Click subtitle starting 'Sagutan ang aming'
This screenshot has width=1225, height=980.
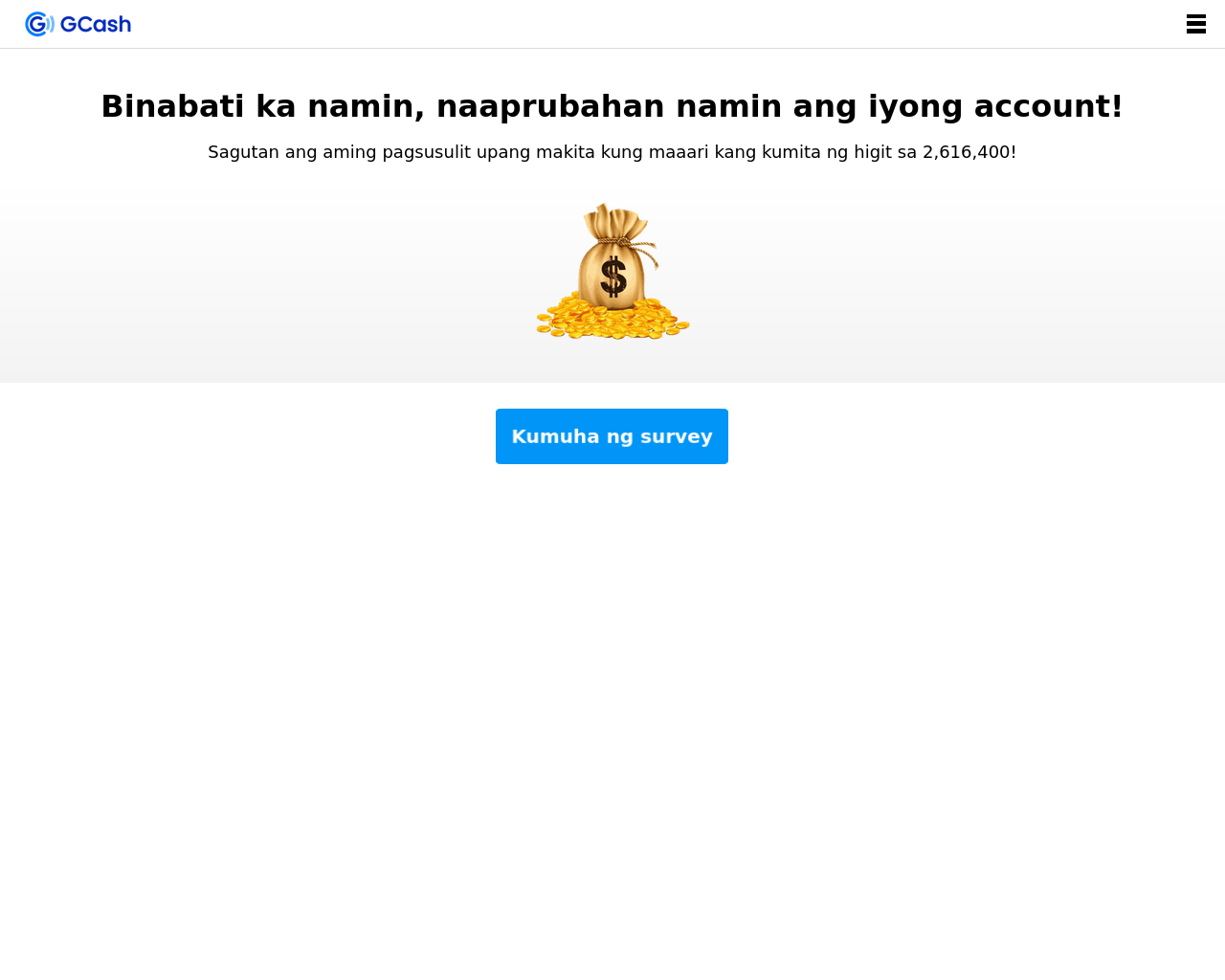pos(612,152)
